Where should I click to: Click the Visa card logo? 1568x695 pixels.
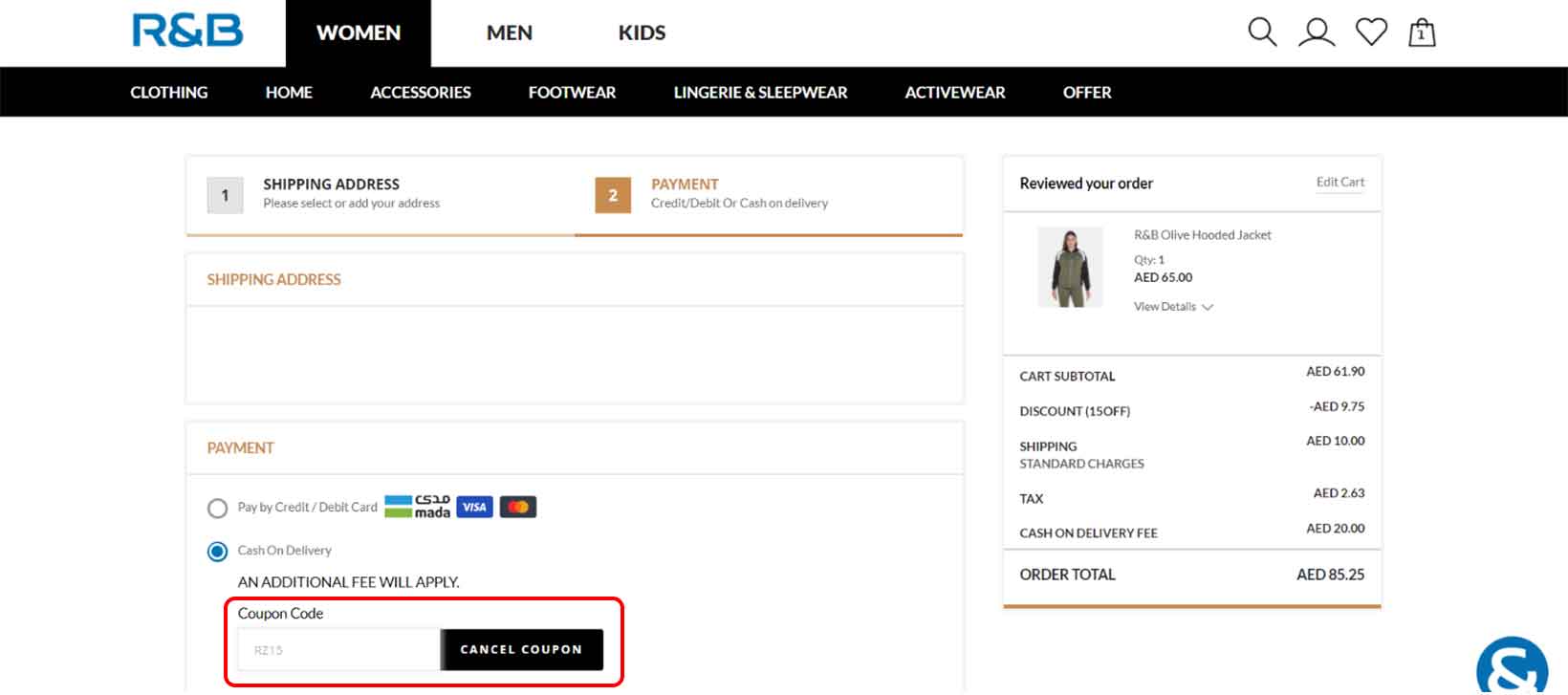coord(474,507)
